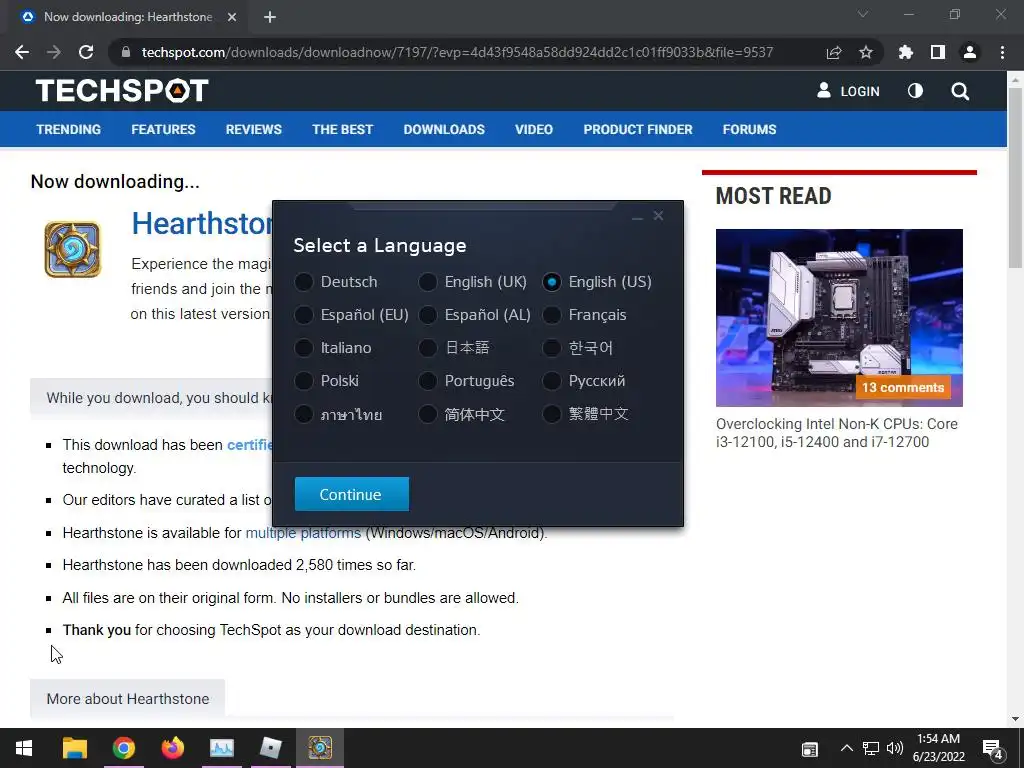1024x768 pixels.
Task: Open volume control in system tray
Action: click(x=895, y=748)
